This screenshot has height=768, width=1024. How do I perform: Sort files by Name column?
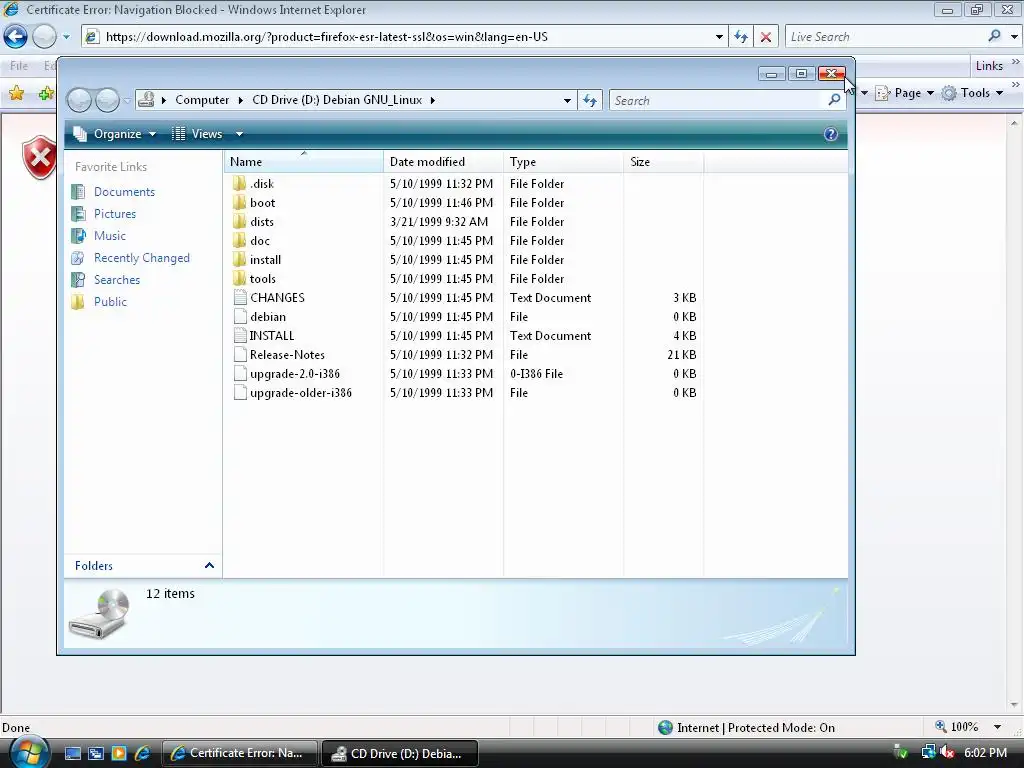pyautogui.click(x=304, y=162)
